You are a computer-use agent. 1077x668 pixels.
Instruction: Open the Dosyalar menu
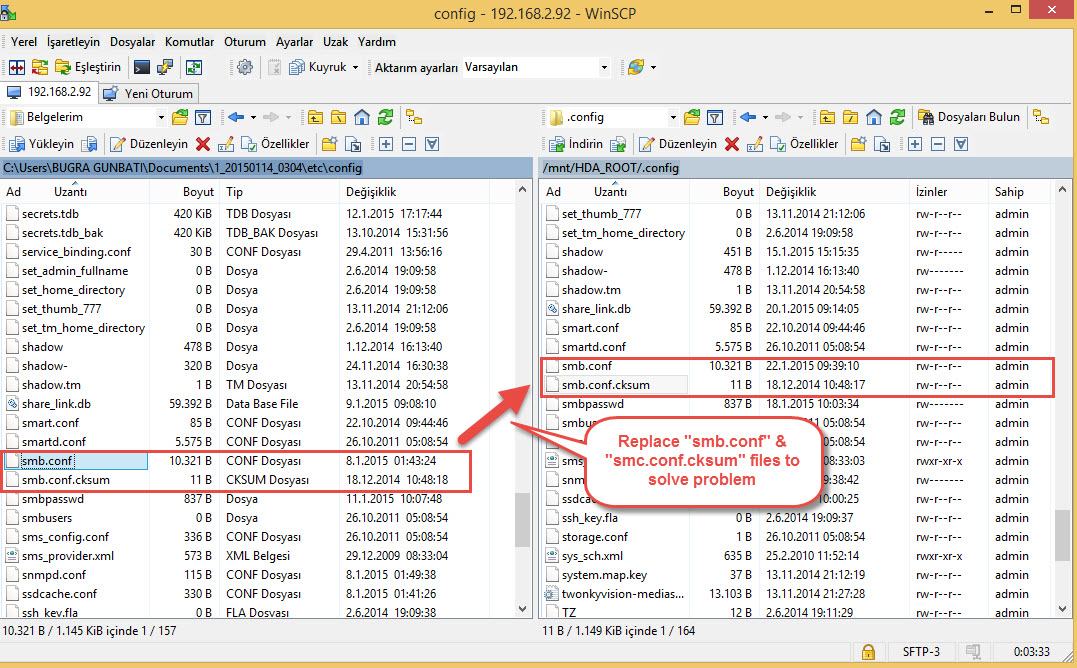[133, 42]
